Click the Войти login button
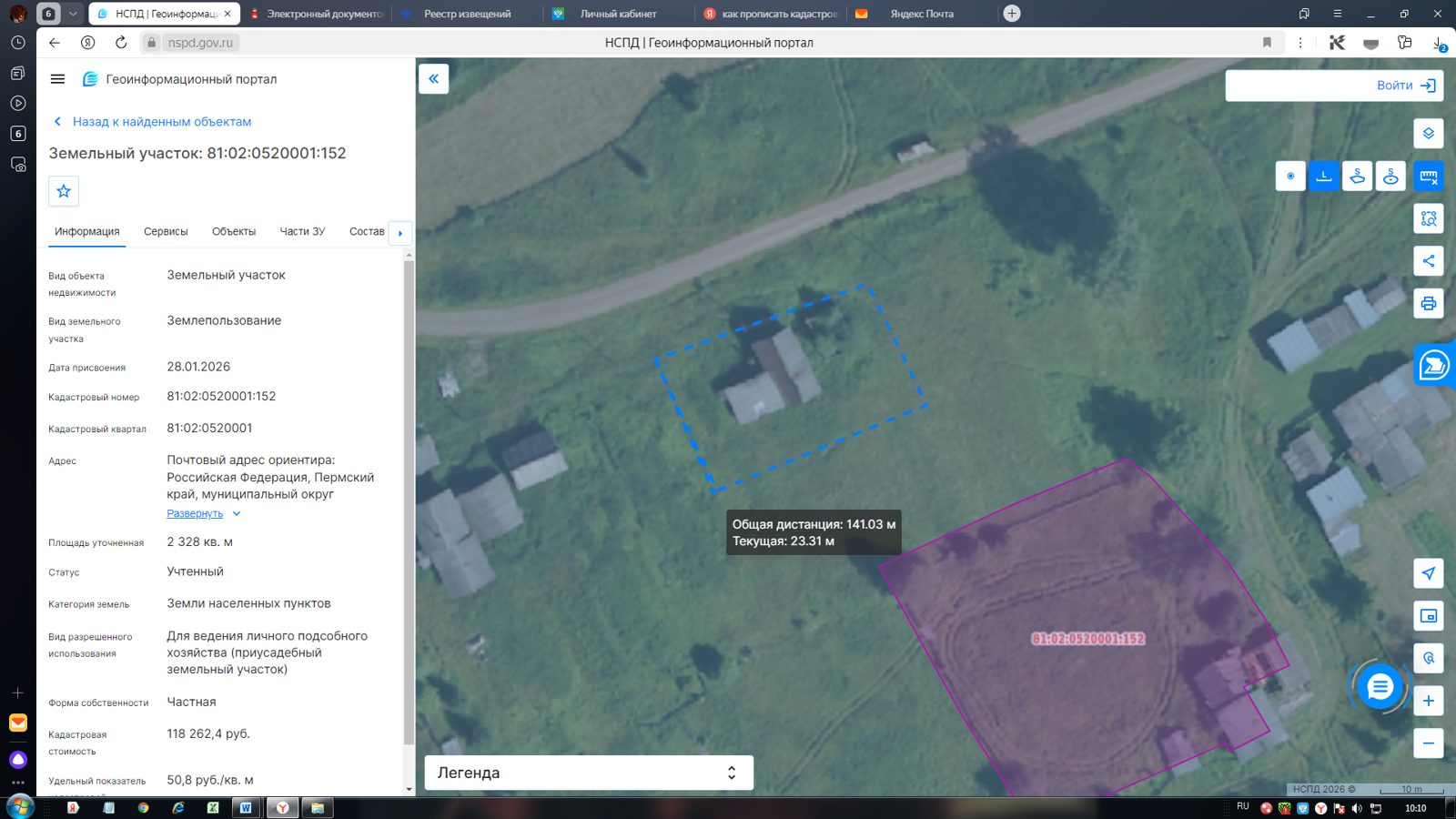 coord(1406,86)
